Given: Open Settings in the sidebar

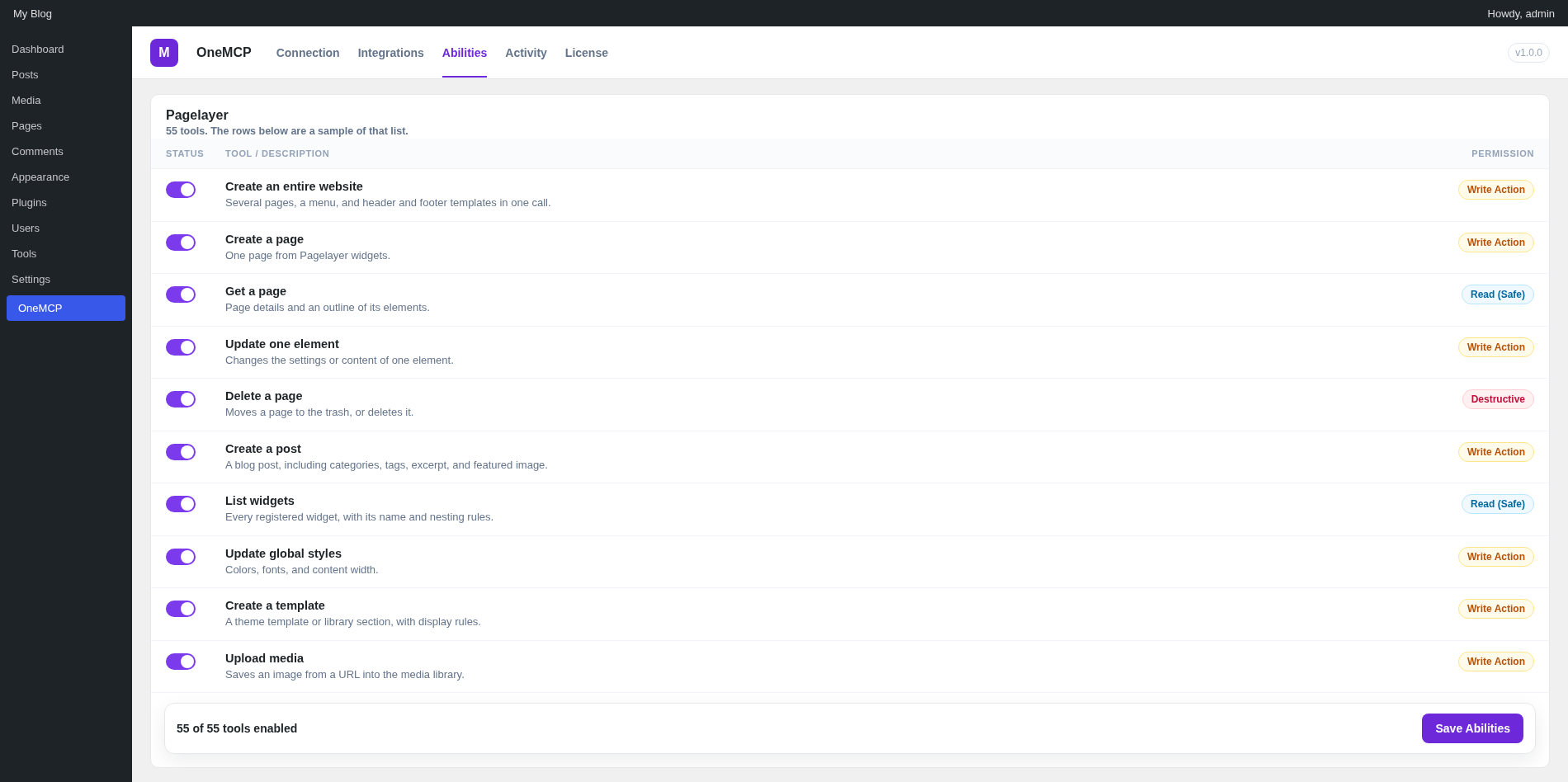Looking at the screenshot, I should click(66, 280).
